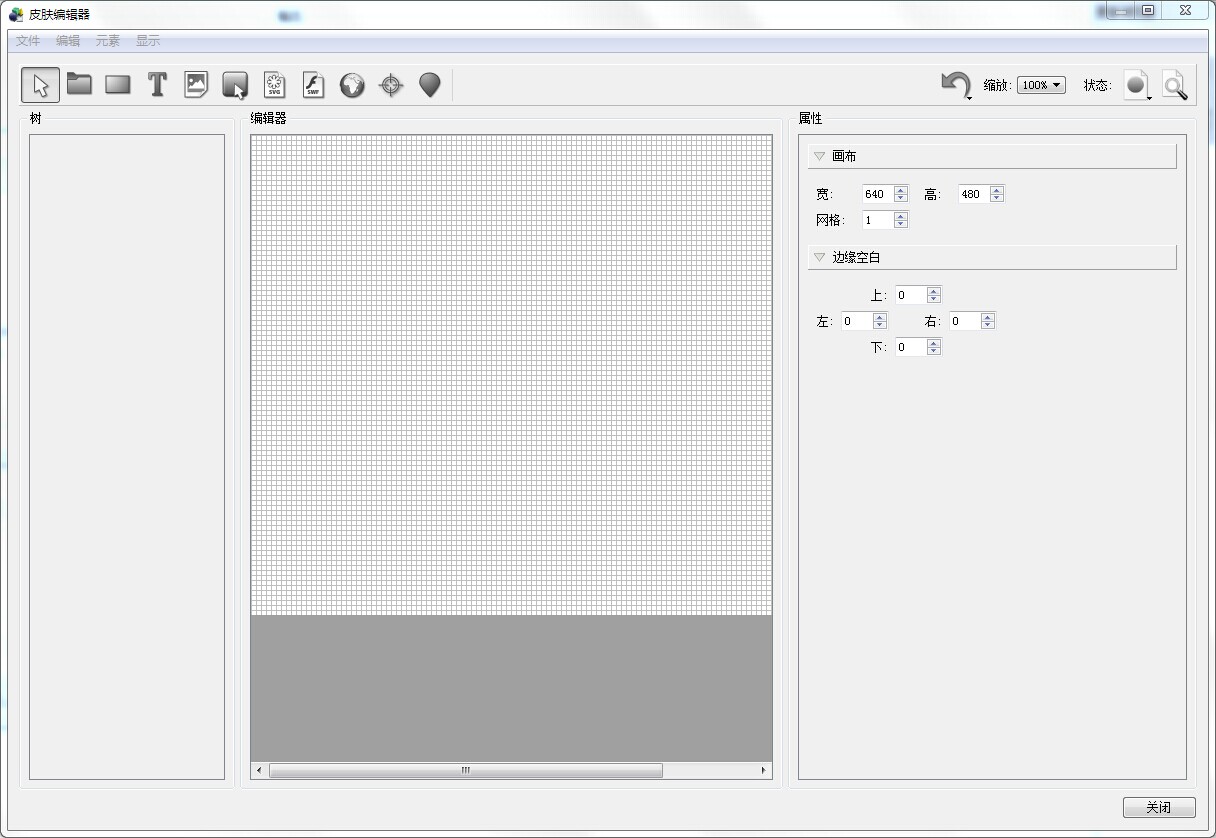The height and width of the screenshot is (838, 1216).
Task: Choose the button-with-cursor element tool
Action: pyautogui.click(x=235, y=85)
